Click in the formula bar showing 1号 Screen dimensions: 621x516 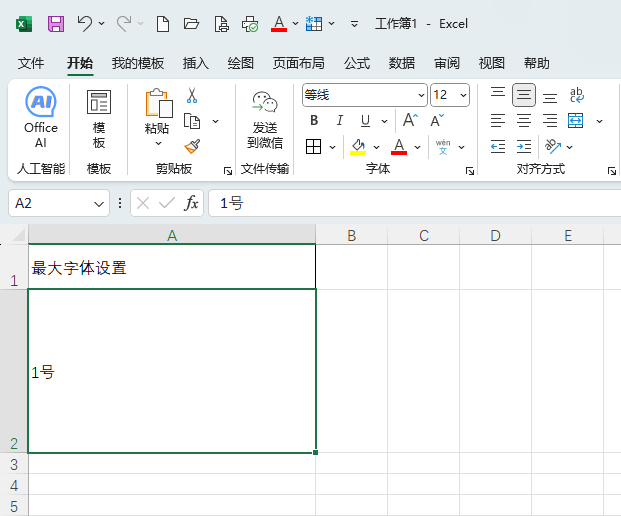414,203
